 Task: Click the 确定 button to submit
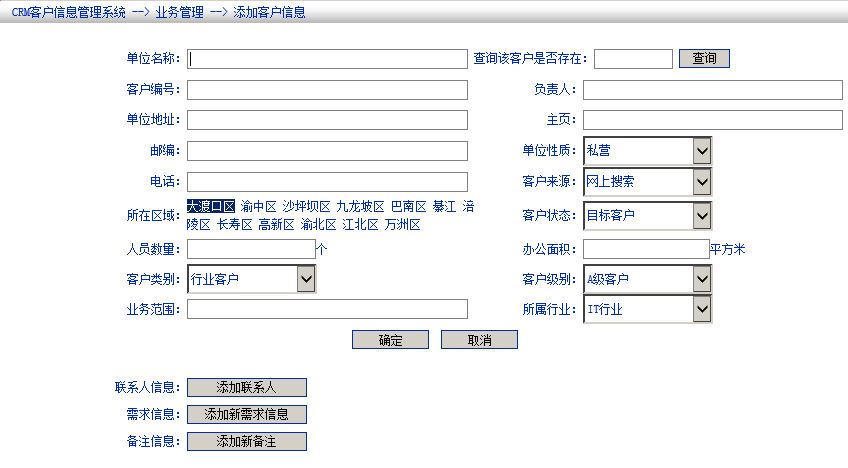click(390, 340)
